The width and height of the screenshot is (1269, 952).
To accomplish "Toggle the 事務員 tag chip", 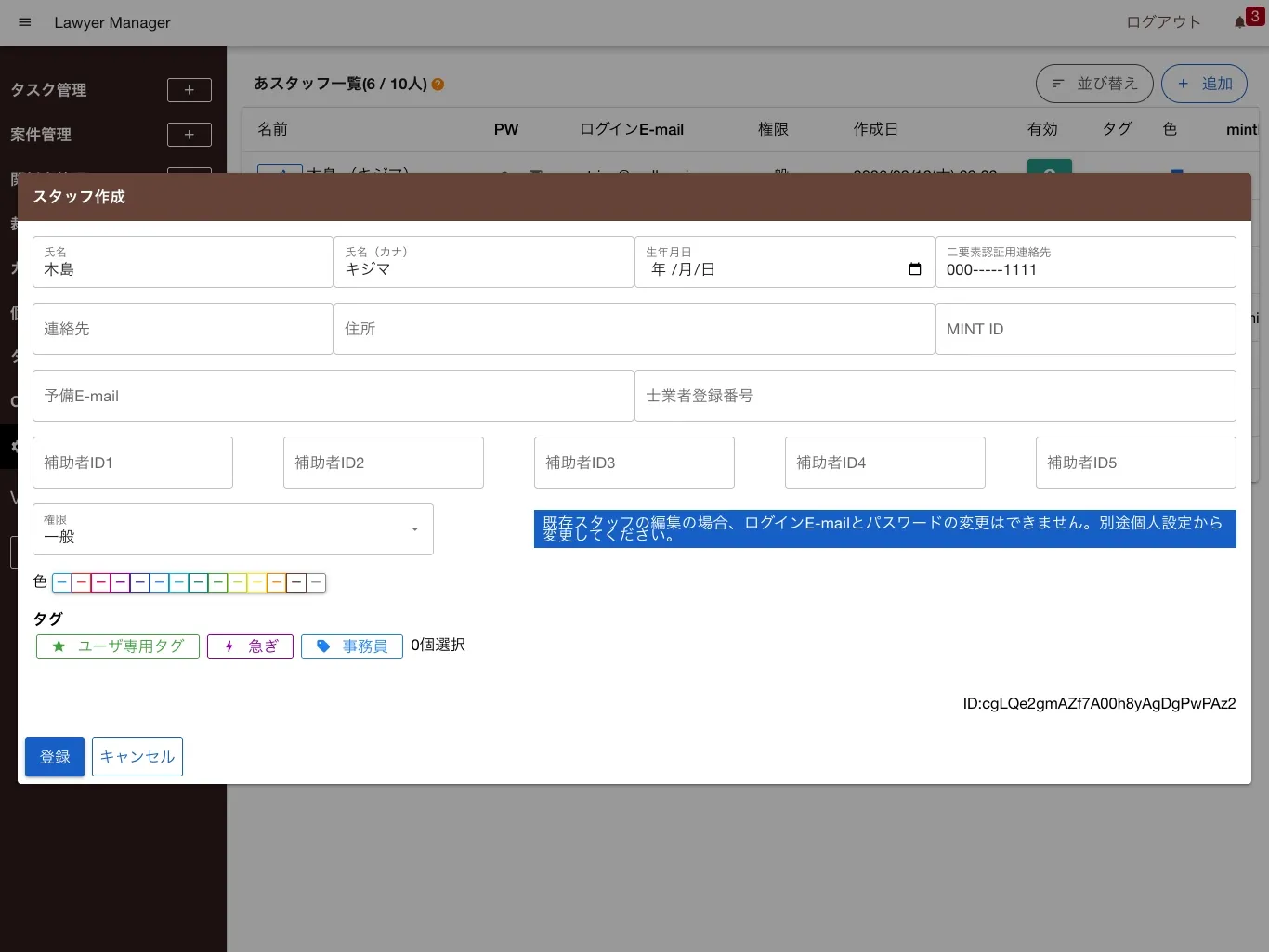I will coord(352,646).
